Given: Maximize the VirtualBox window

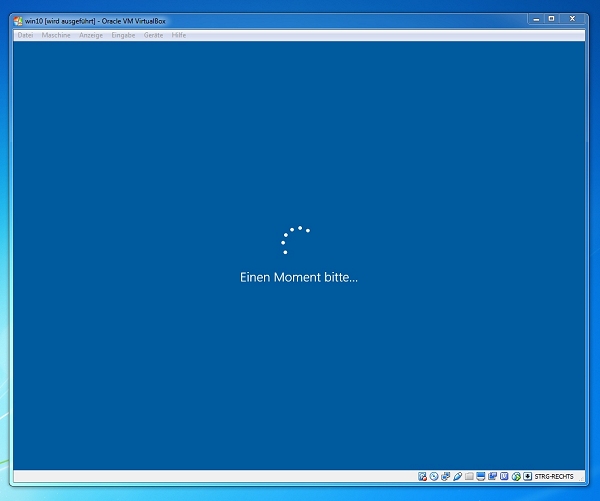Looking at the screenshot, I should pyautogui.click(x=551, y=19).
